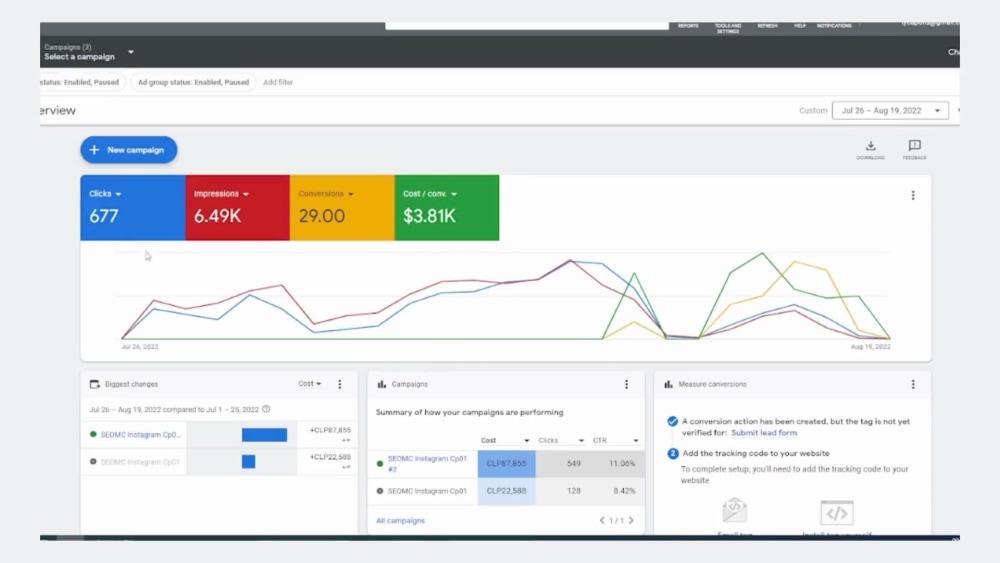Open the Feedback icon
The height and width of the screenshot is (563, 1000).
[914, 146]
